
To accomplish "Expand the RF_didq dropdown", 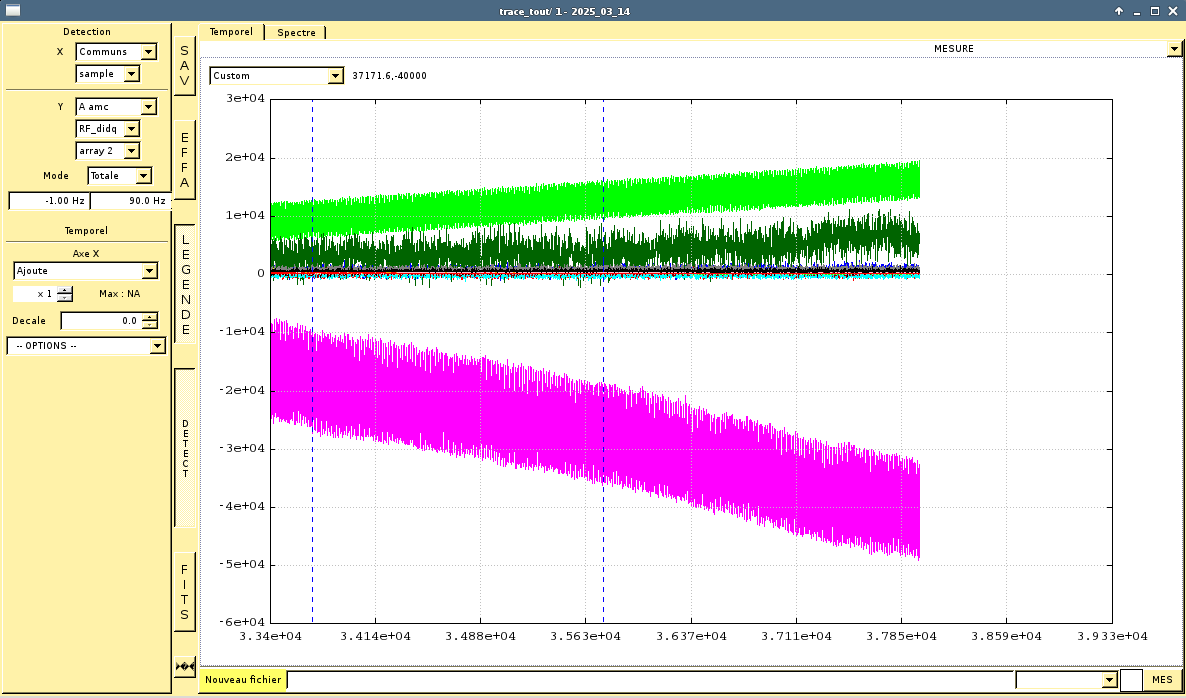I will [x=131, y=129].
